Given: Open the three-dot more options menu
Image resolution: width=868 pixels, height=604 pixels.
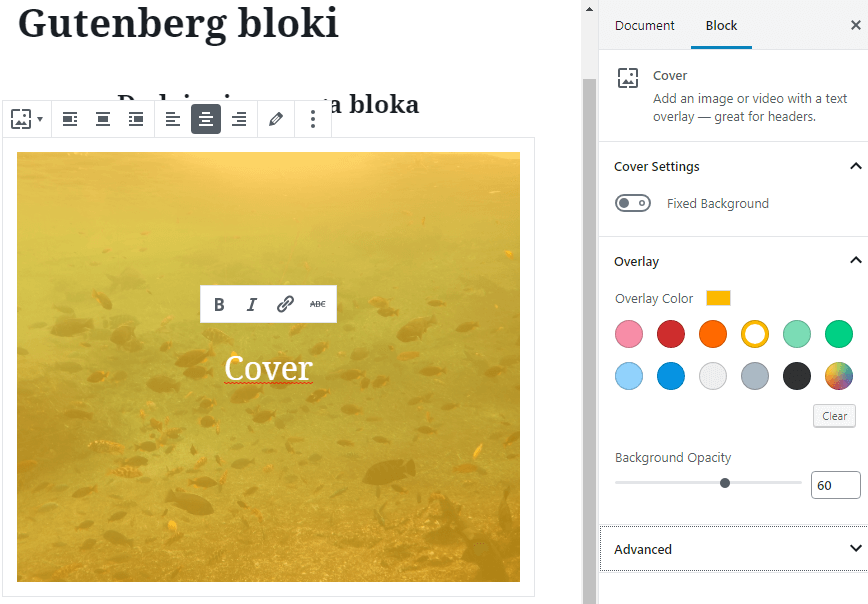Looking at the screenshot, I should tap(313, 119).
